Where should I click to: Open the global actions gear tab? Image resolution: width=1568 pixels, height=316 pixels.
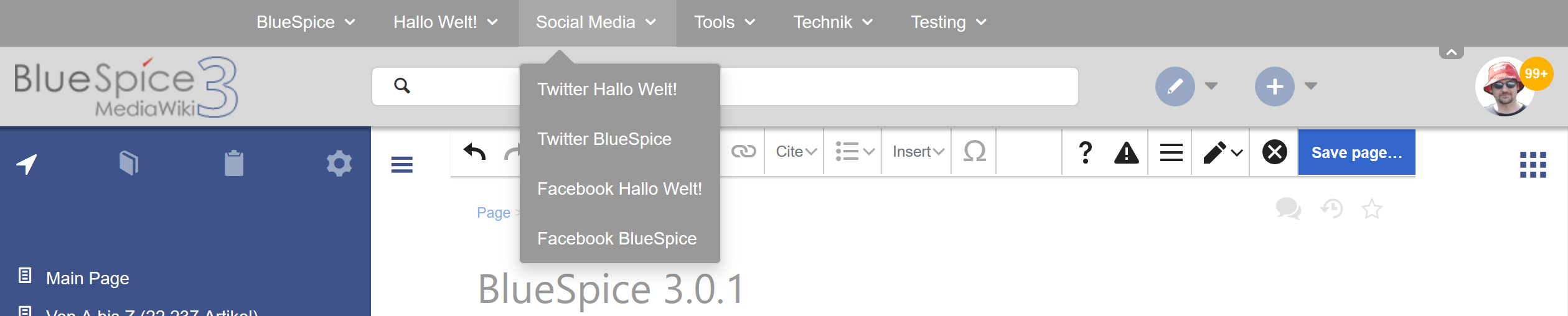pos(339,164)
